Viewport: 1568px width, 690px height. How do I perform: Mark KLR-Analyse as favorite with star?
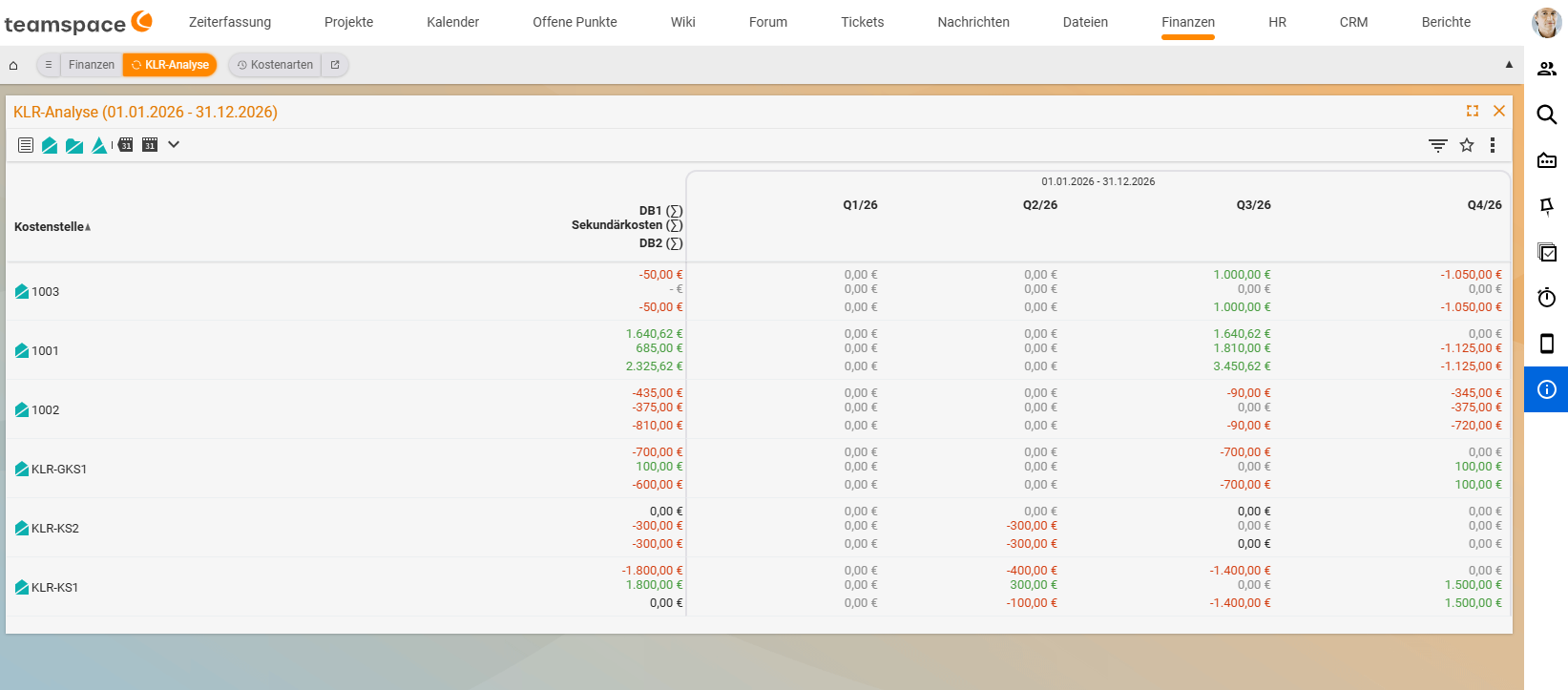pyautogui.click(x=1467, y=145)
